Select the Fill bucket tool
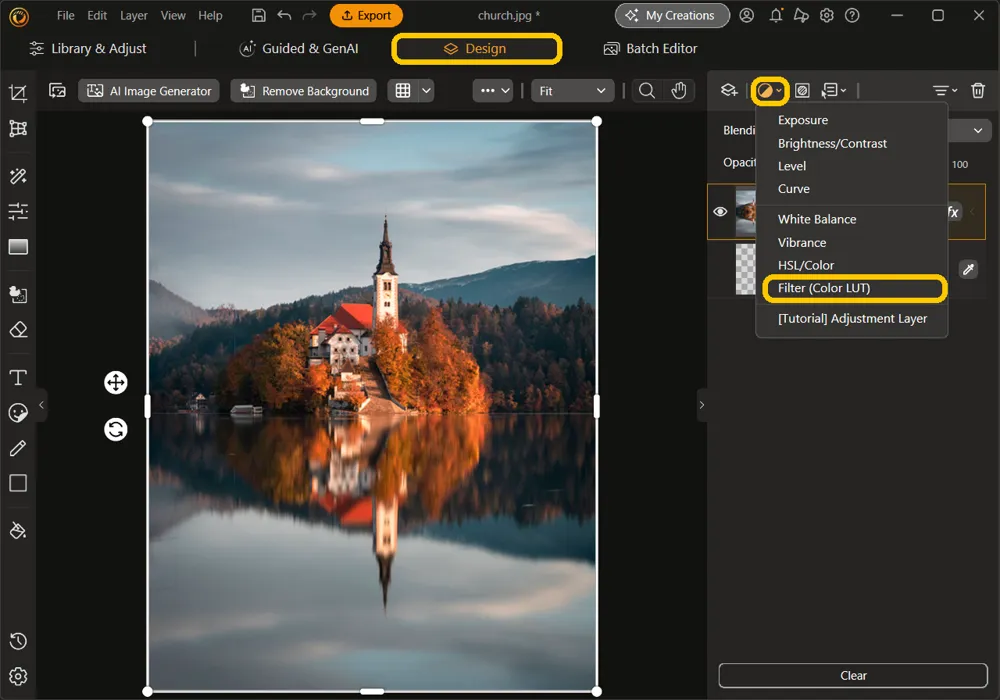The width and height of the screenshot is (1000, 700). tap(18, 530)
